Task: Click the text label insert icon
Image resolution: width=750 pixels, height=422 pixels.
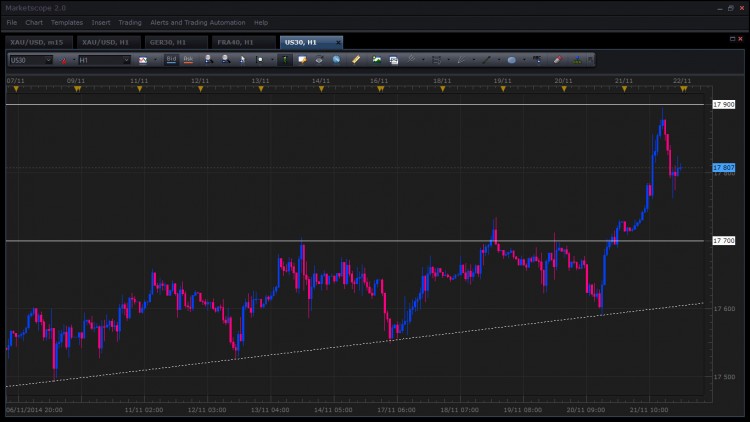Action: pyautogui.click(x=537, y=59)
